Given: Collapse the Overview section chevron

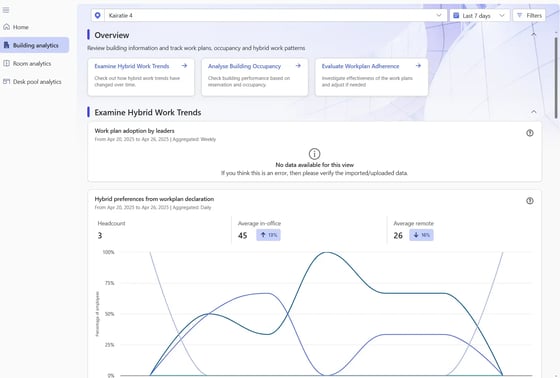Looking at the screenshot, I should (x=534, y=35).
